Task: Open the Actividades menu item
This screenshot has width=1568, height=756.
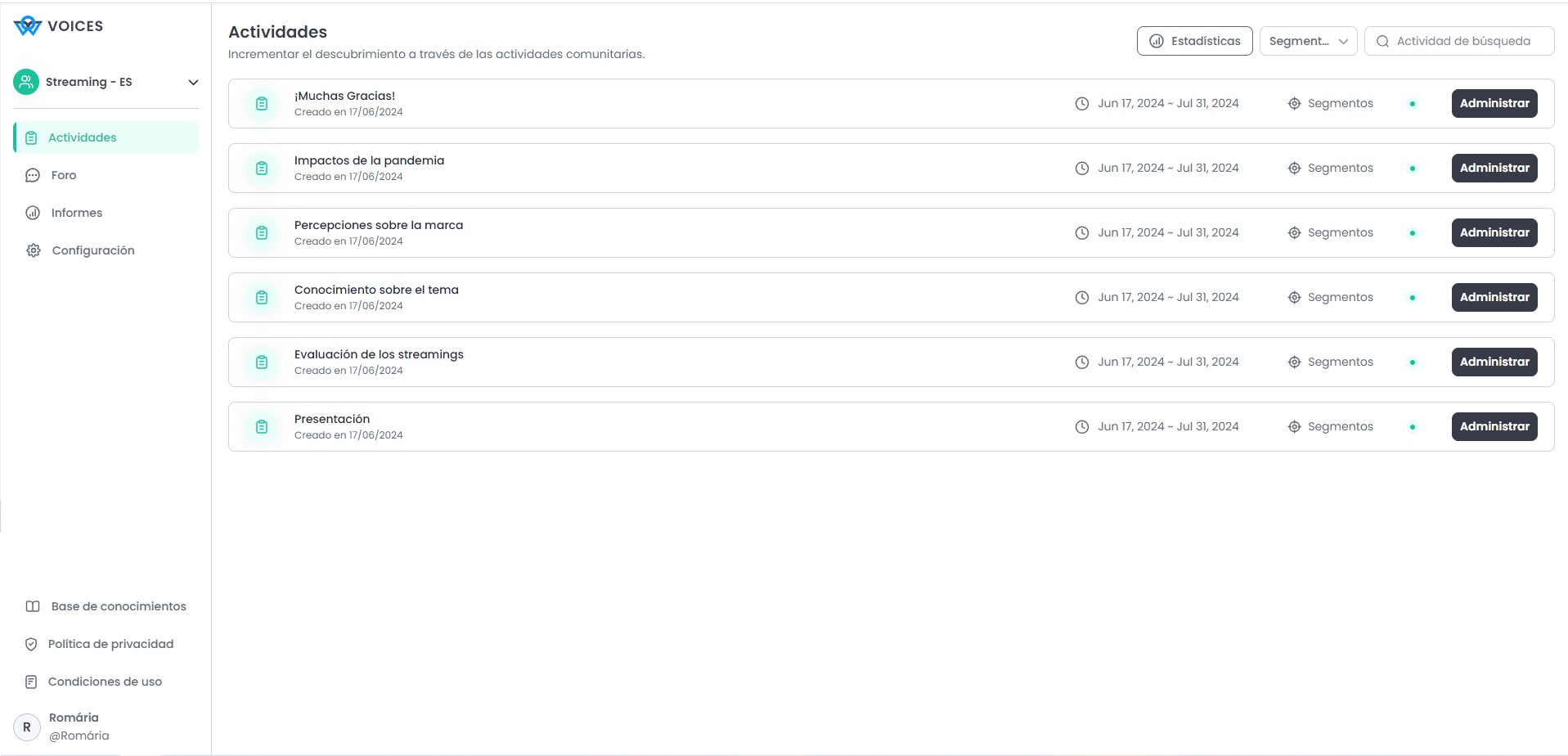Action: [106, 137]
